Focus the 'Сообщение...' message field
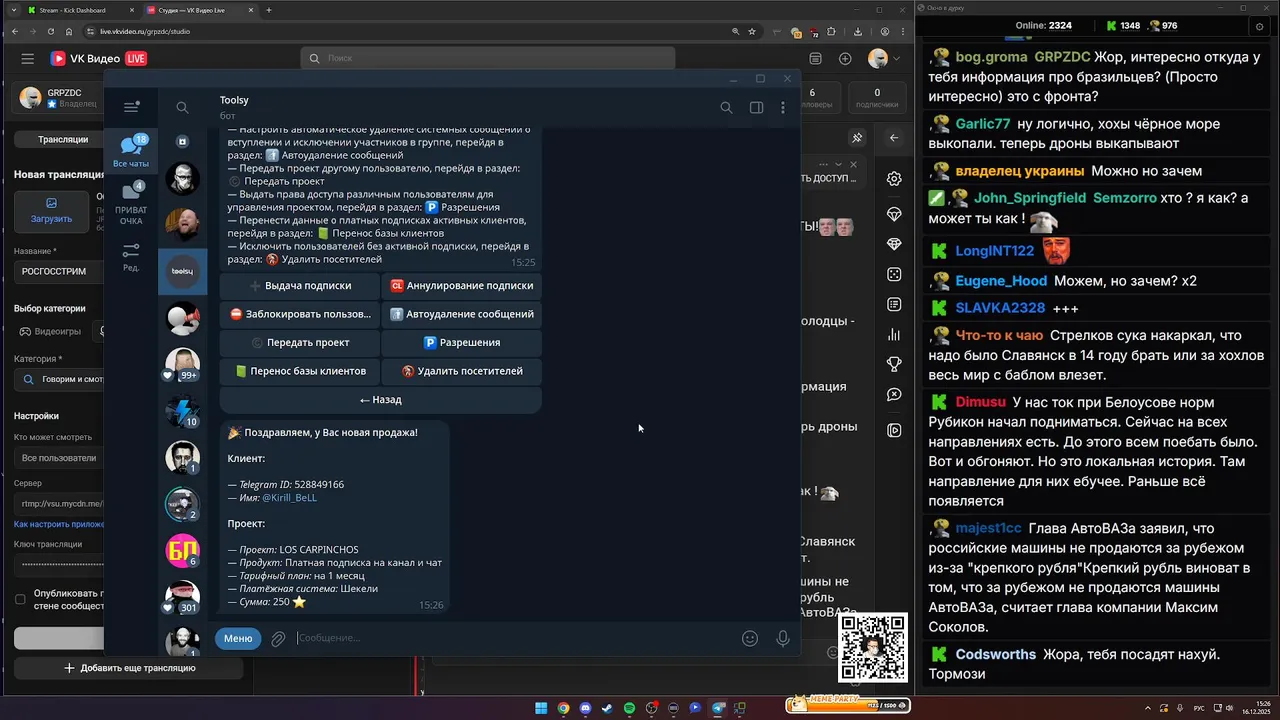This screenshot has height=720, width=1280. click(x=515, y=638)
